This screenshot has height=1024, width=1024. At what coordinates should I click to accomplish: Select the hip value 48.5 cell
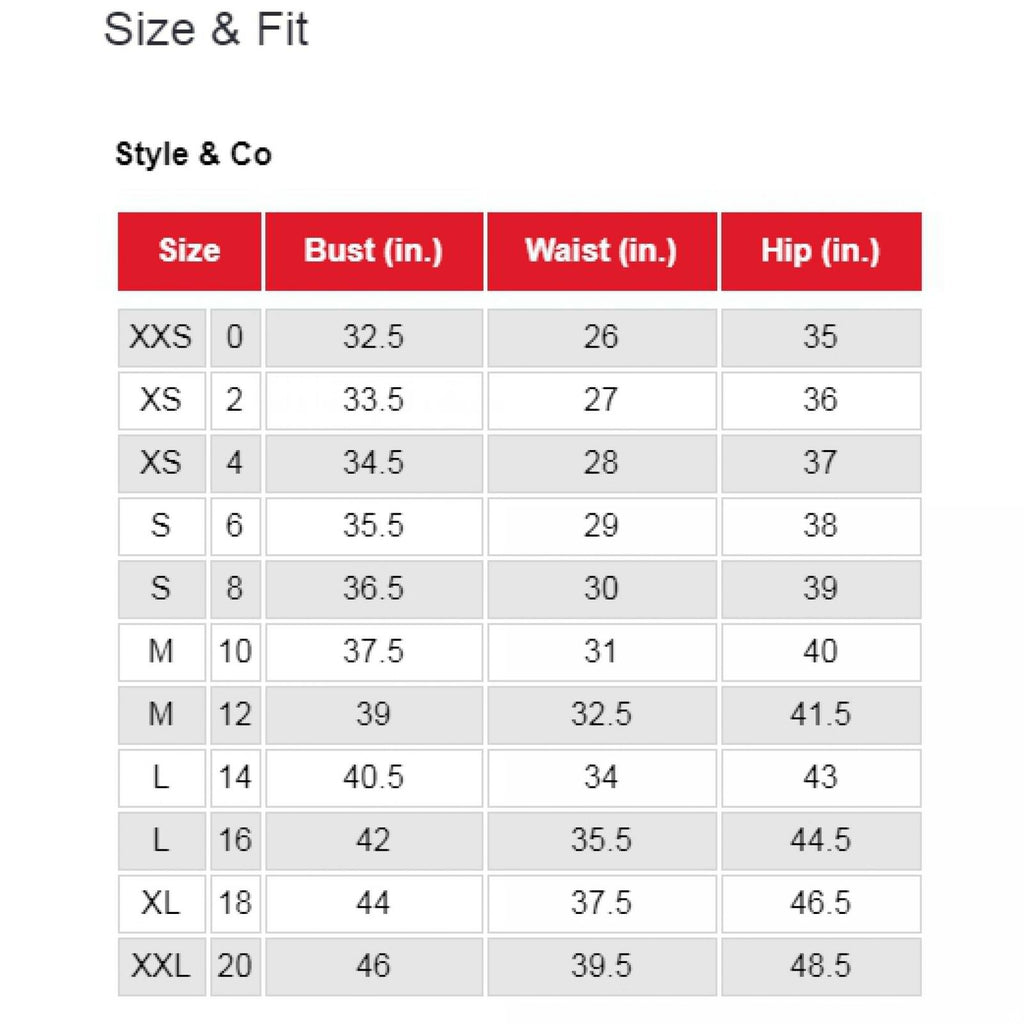tap(820, 966)
